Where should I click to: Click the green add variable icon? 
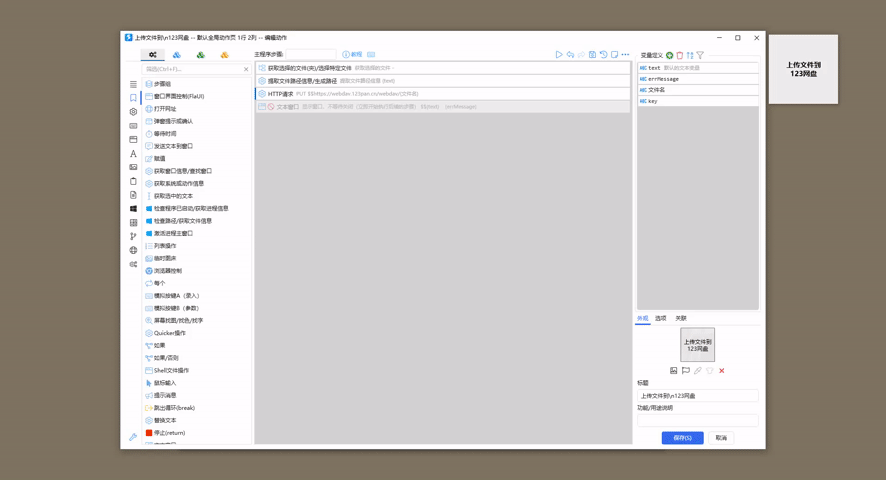point(670,56)
